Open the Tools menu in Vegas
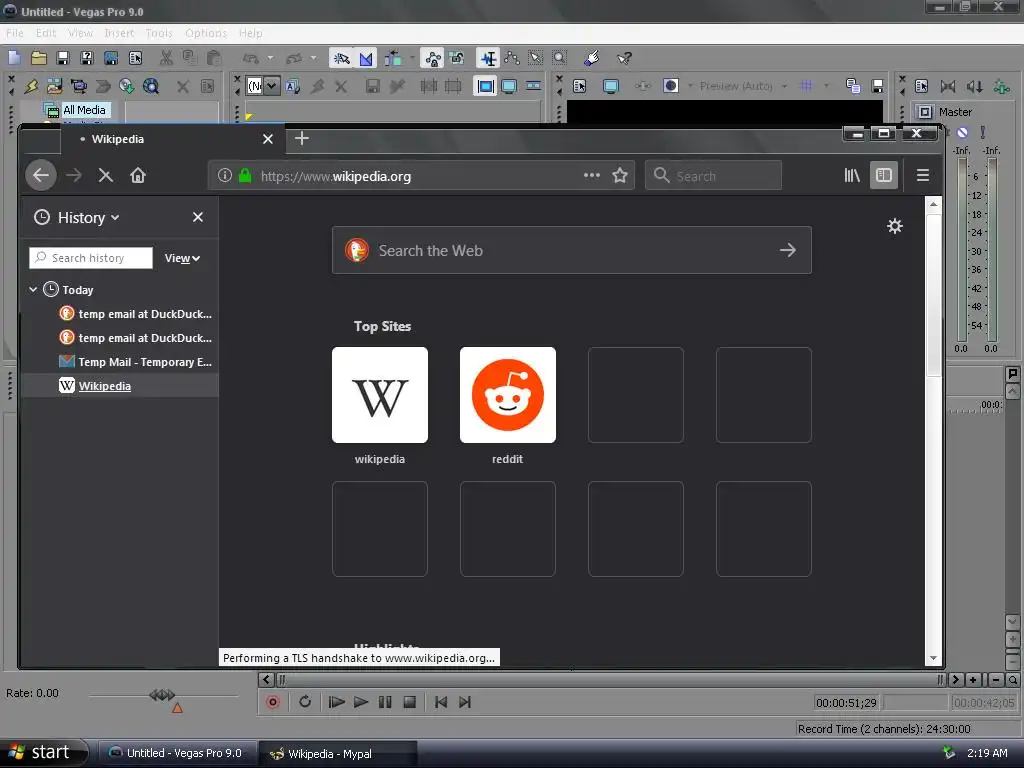 159,33
